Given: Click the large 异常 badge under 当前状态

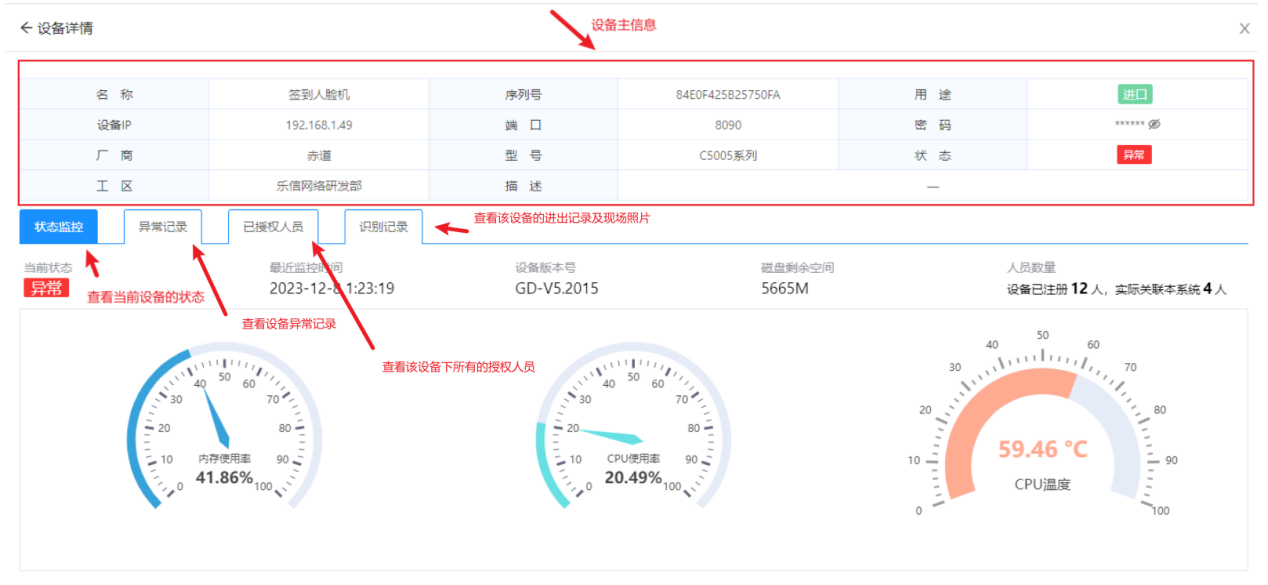Looking at the screenshot, I should pyautogui.click(x=45, y=289).
